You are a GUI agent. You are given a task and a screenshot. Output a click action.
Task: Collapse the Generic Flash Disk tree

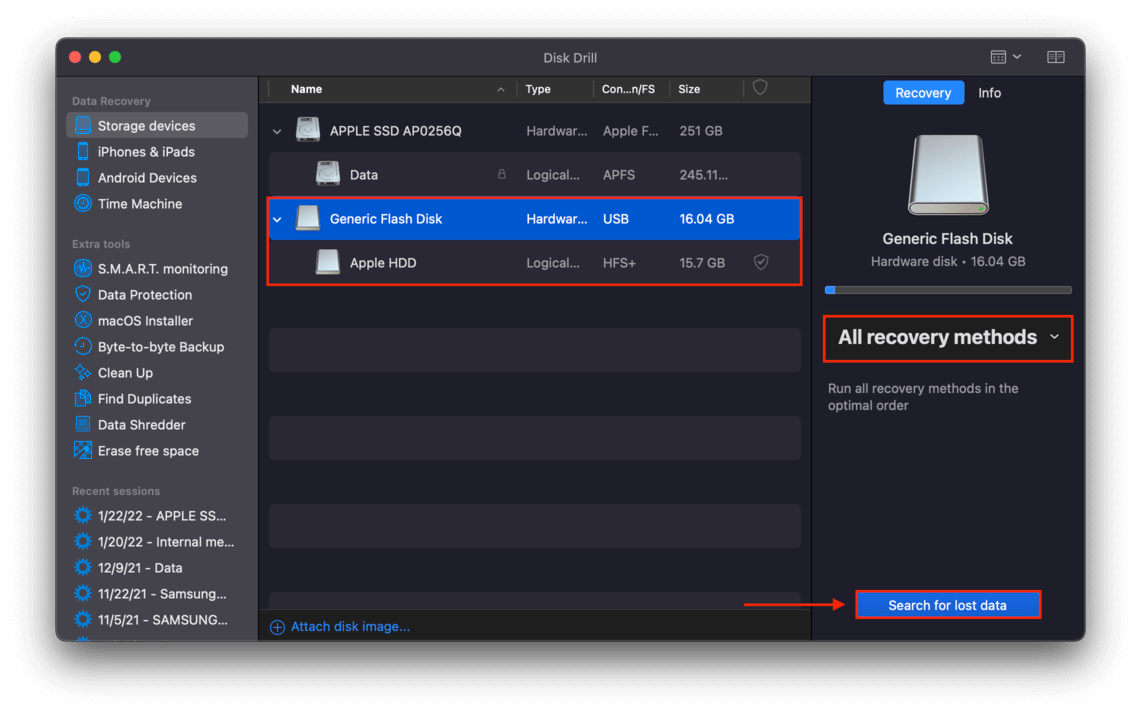(277, 219)
